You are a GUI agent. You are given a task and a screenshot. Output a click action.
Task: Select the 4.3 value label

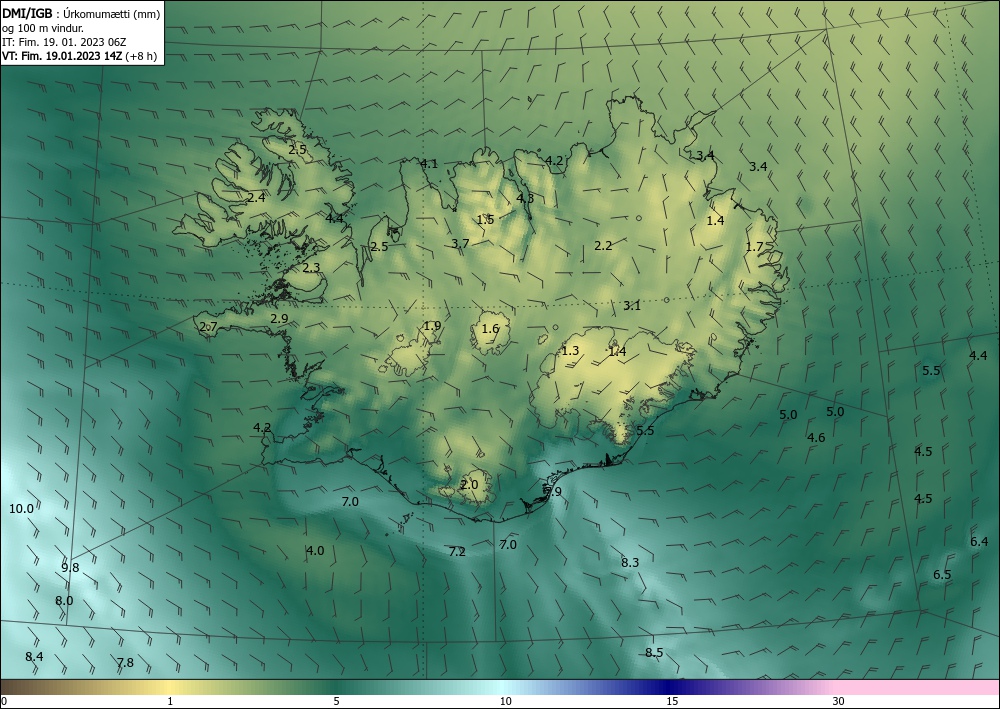pyautogui.click(x=525, y=198)
